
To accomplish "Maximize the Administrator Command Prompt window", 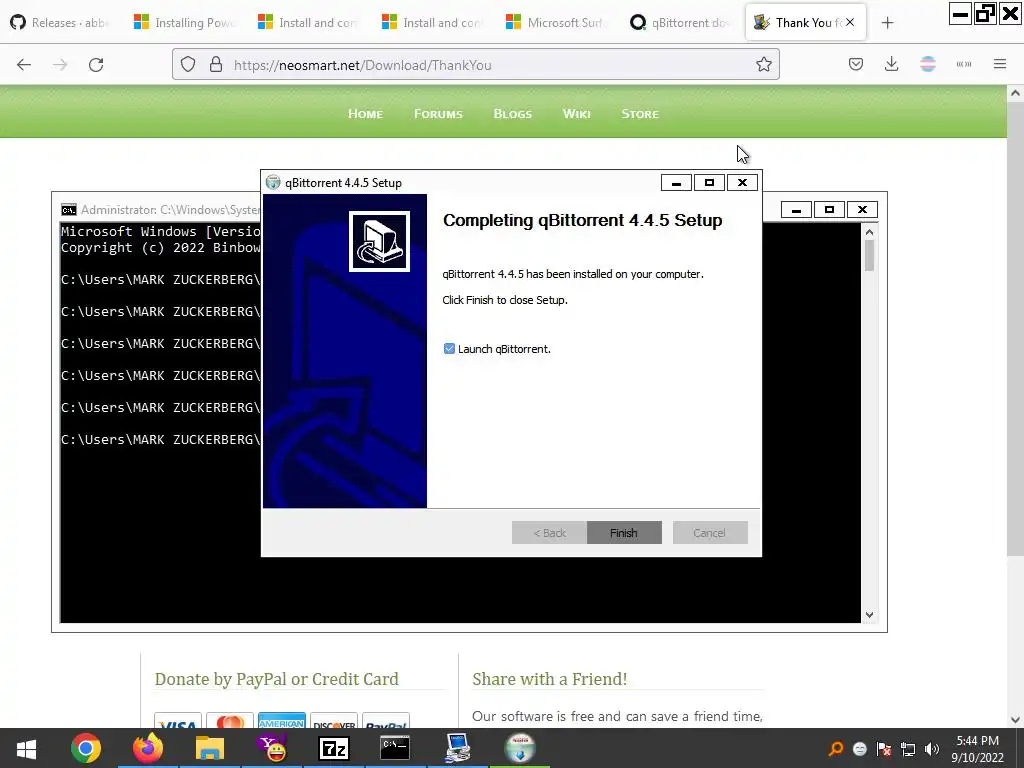I will [x=829, y=210].
